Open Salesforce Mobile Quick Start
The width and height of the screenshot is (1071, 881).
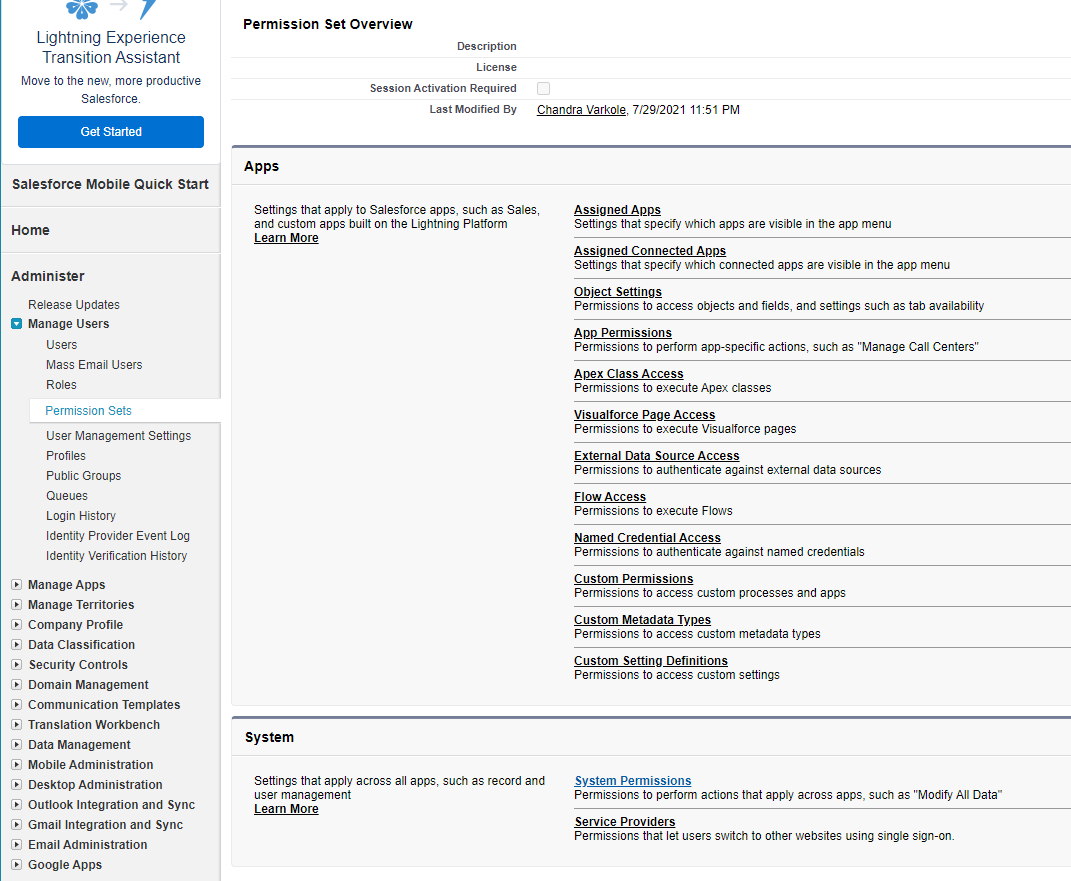110,184
